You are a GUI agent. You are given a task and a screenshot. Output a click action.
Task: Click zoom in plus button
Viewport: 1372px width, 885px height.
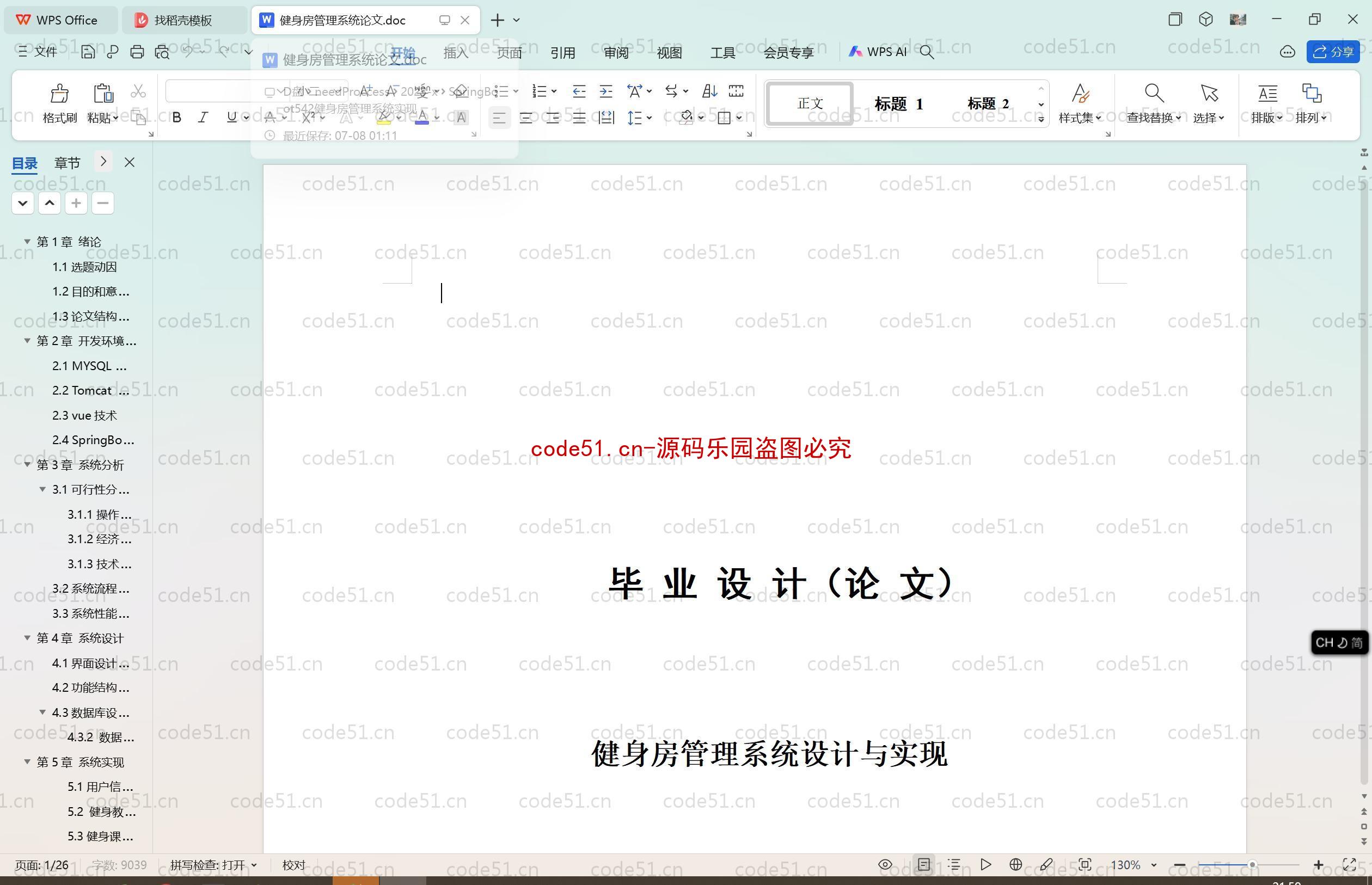pyautogui.click(x=1319, y=865)
